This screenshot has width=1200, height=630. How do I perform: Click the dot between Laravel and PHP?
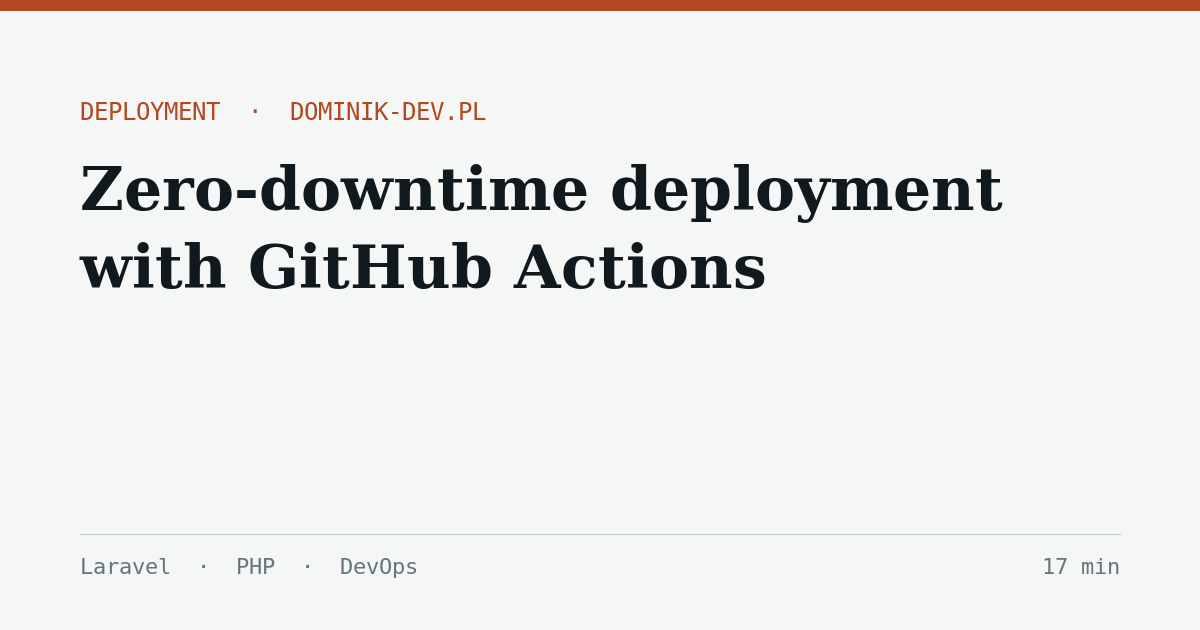point(204,567)
